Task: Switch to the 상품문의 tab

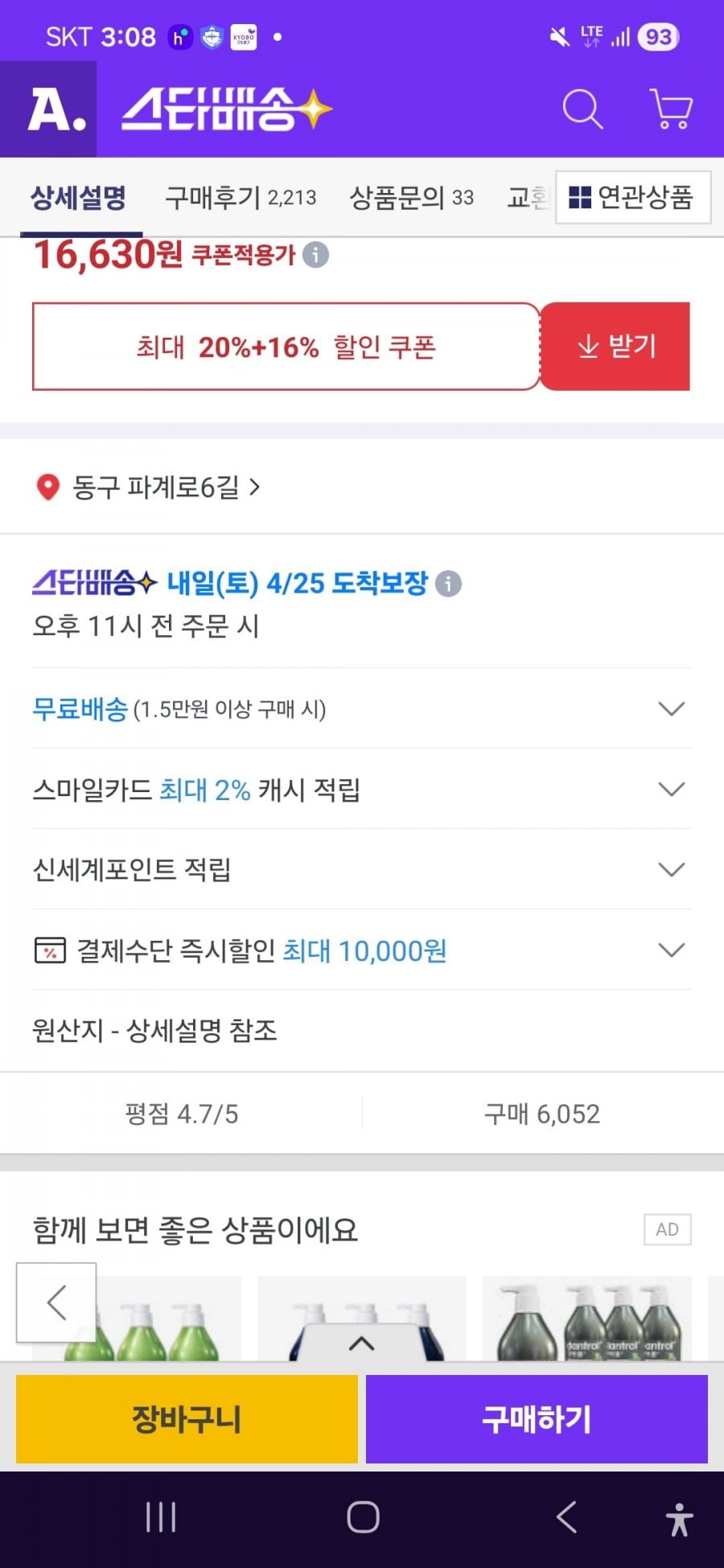Action: coord(411,197)
